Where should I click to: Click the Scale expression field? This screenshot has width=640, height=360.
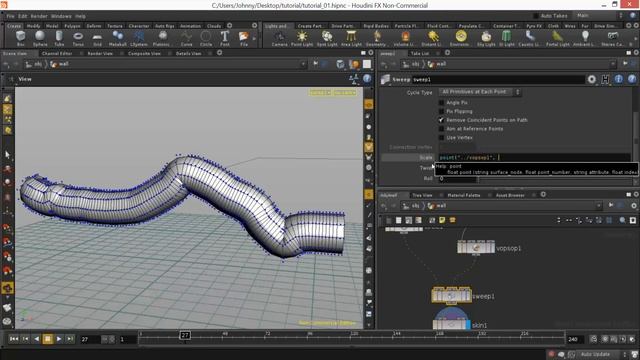534,157
